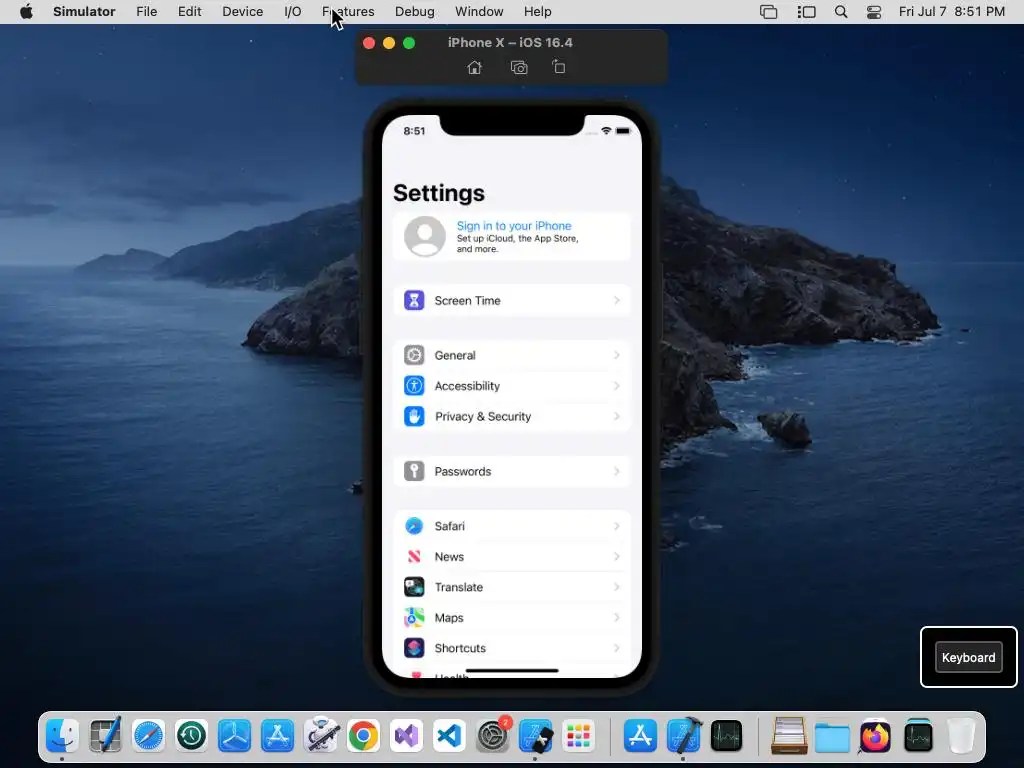Viewport: 1024px width, 768px height.
Task: Open Control Center in menu bar
Action: (874, 12)
